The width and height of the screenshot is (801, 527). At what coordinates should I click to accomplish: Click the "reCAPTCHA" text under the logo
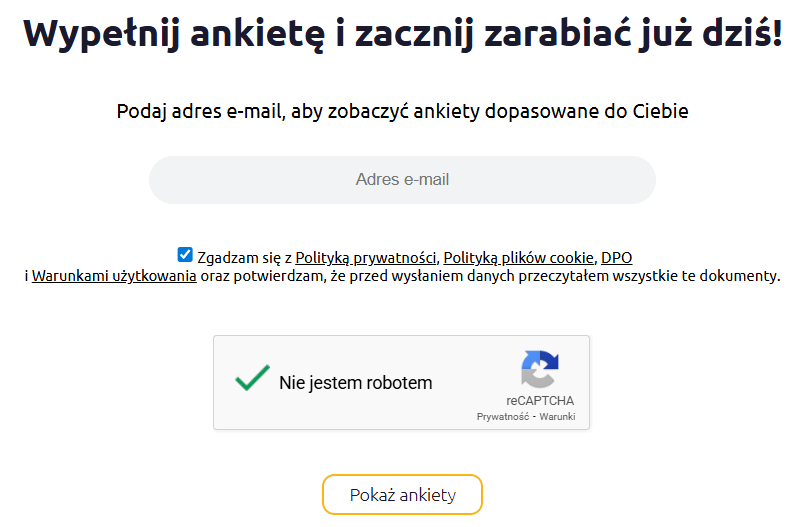pos(540,401)
